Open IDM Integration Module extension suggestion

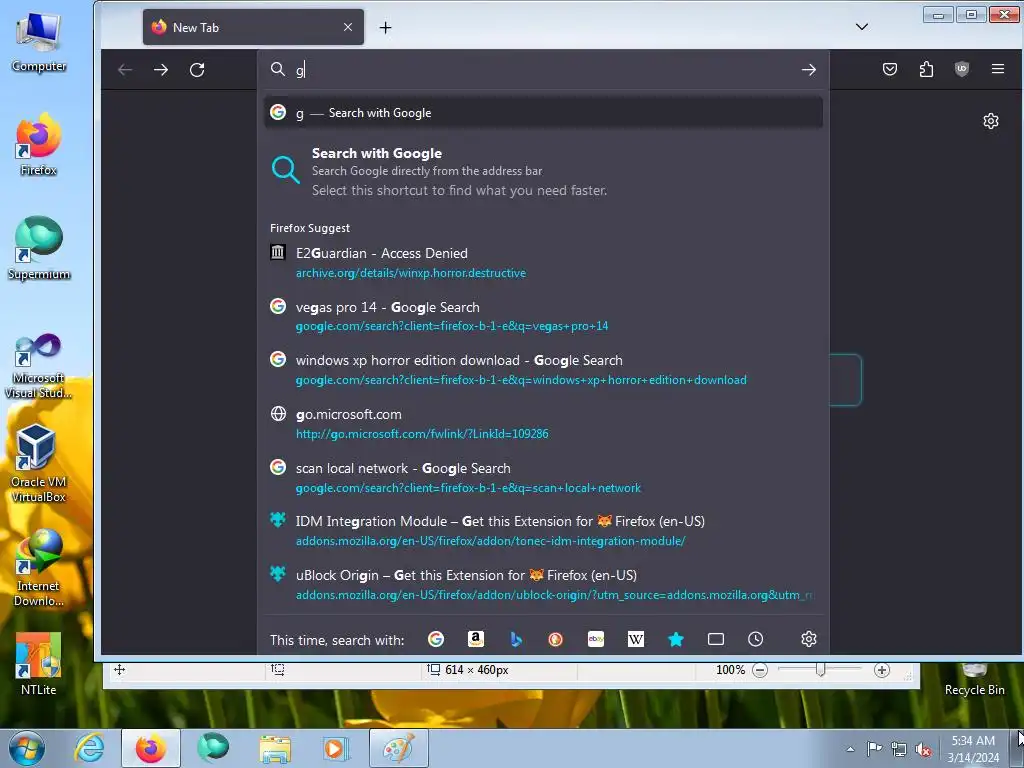543,531
